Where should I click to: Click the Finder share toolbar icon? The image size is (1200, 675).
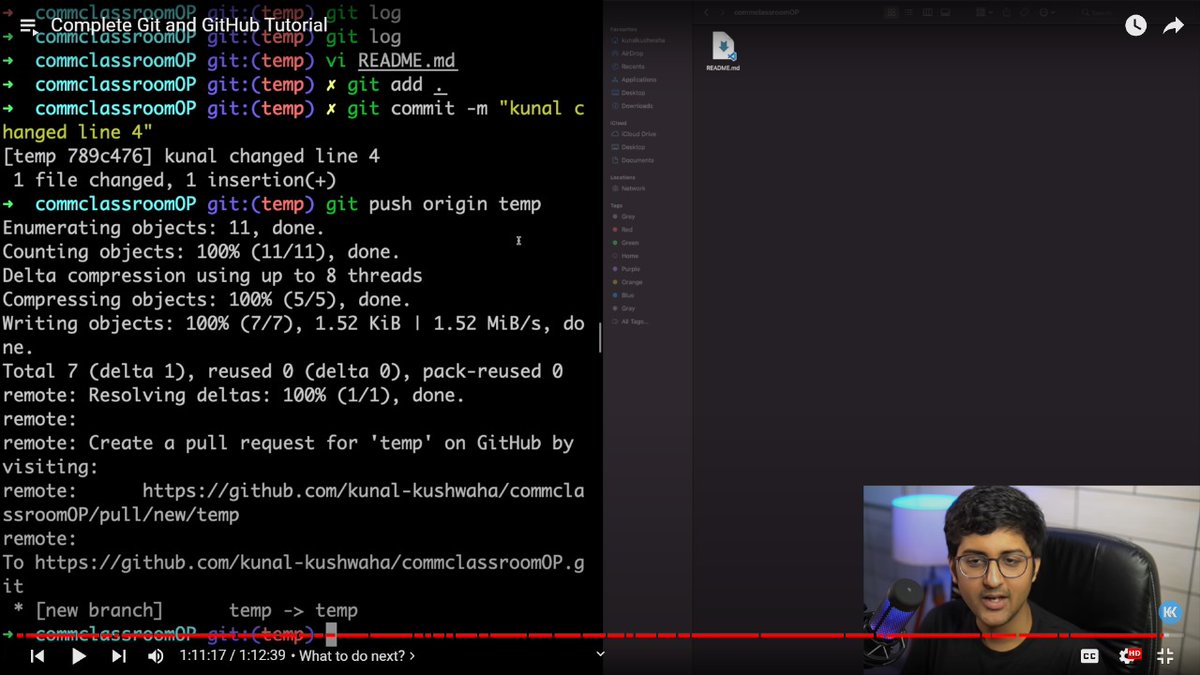[1006, 12]
